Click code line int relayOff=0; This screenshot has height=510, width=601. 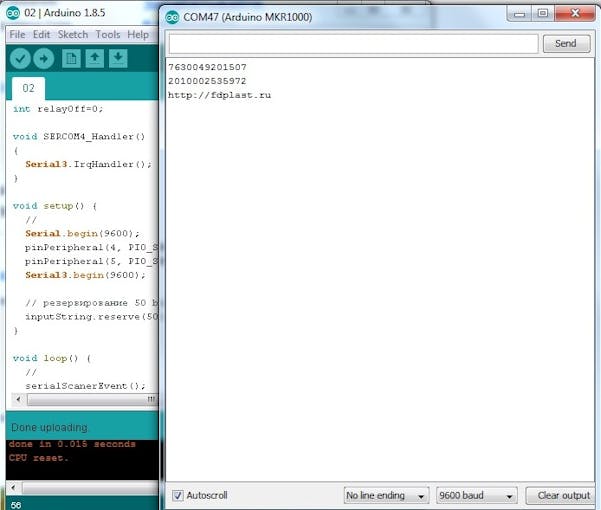[x=58, y=109]
